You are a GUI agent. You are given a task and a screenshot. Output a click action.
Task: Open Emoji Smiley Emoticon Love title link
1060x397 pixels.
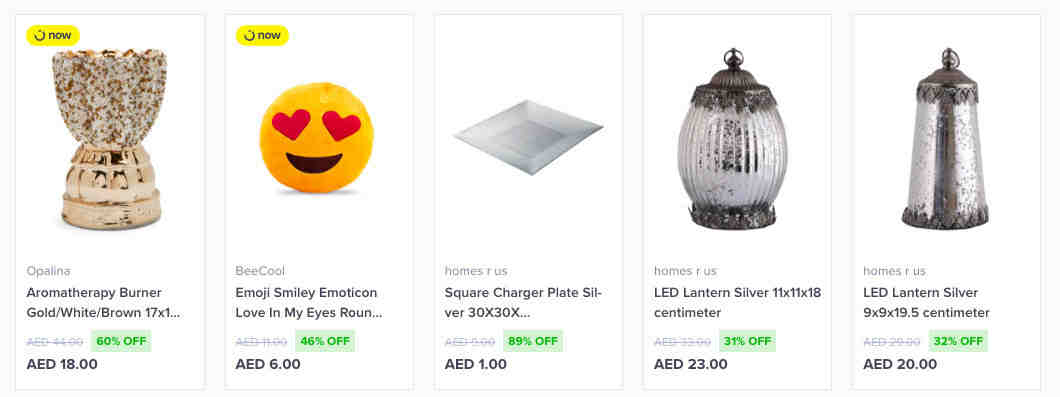(x=309, y=303)
